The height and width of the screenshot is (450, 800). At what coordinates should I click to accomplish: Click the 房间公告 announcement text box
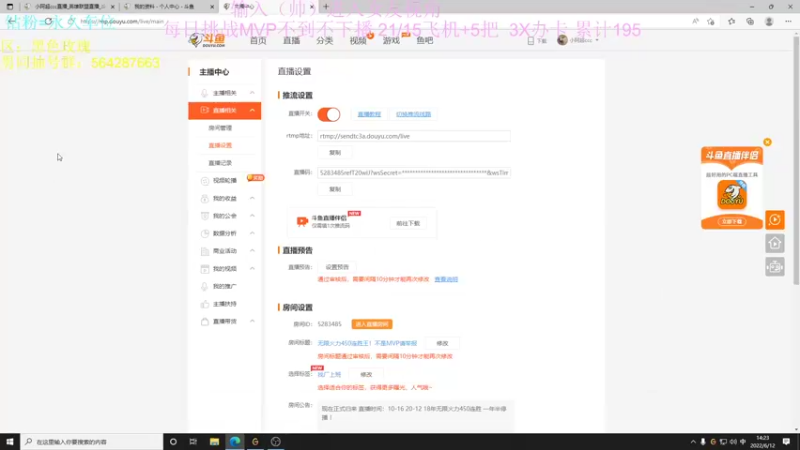(x=415, y=414)
